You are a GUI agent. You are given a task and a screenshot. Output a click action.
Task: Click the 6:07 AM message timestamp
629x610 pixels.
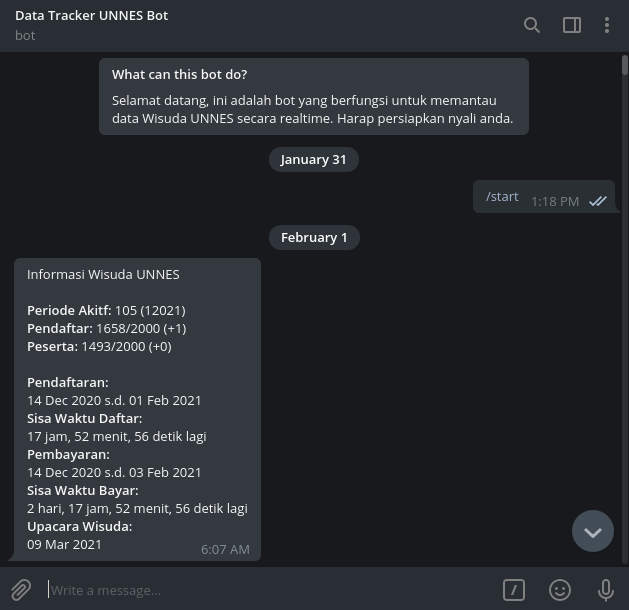225,549
